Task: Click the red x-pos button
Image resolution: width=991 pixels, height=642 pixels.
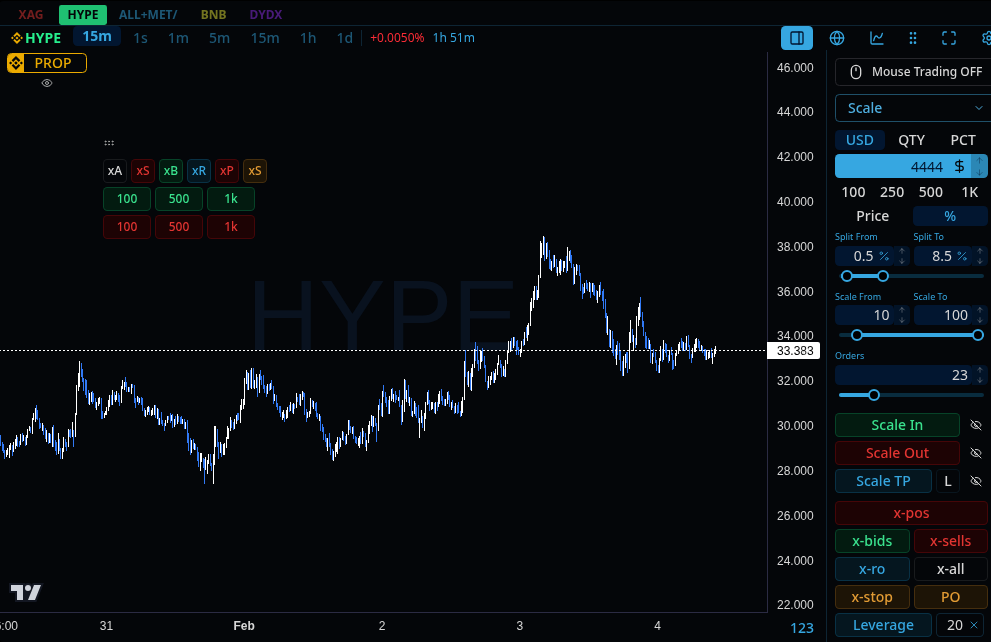Action: [911, 513]
